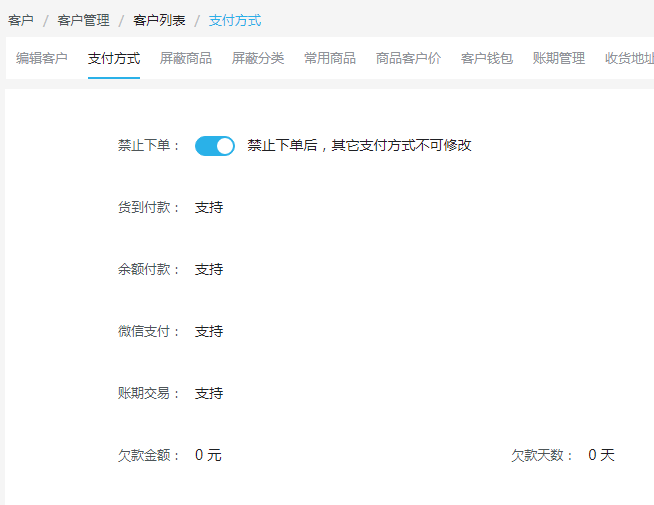Click the 余额付款 支持 value

[x=209, y=269]
